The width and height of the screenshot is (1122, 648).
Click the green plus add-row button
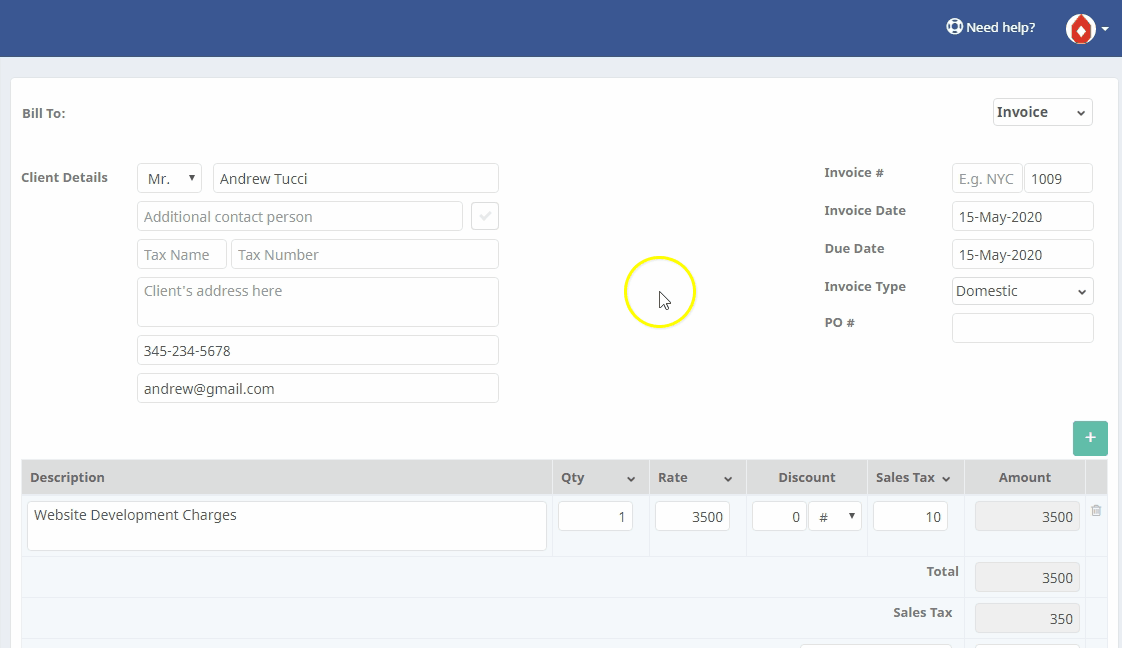(x=1090, y=438)
